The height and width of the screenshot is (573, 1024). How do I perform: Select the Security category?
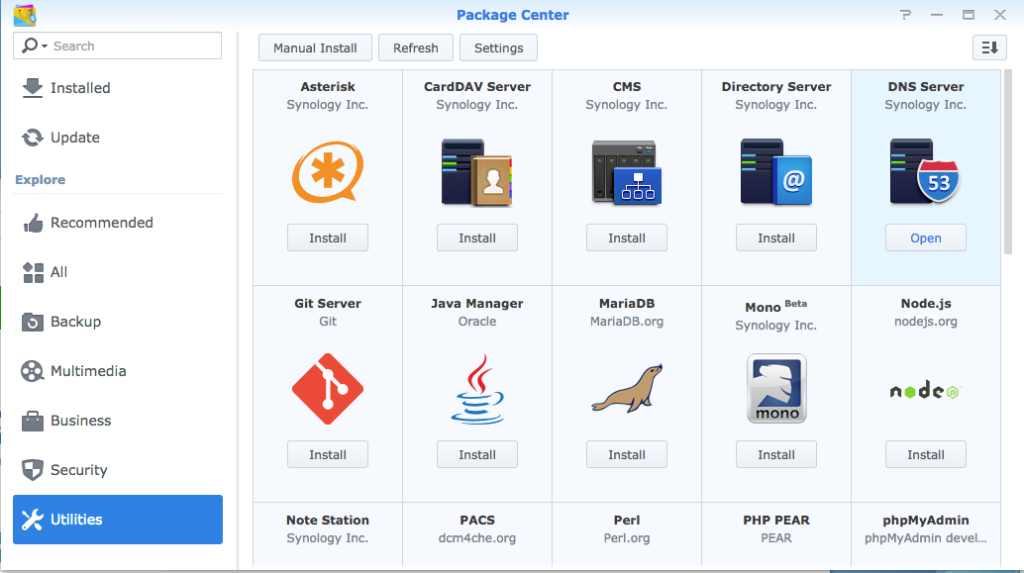point(118,470)
